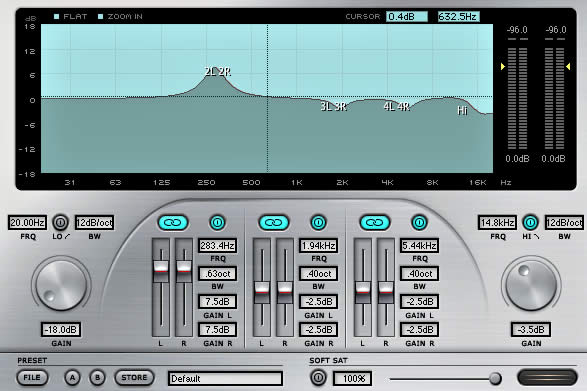Open the LO filter 12dB/oct BW selector
The image size is (587, 391).
coord(94,223)
